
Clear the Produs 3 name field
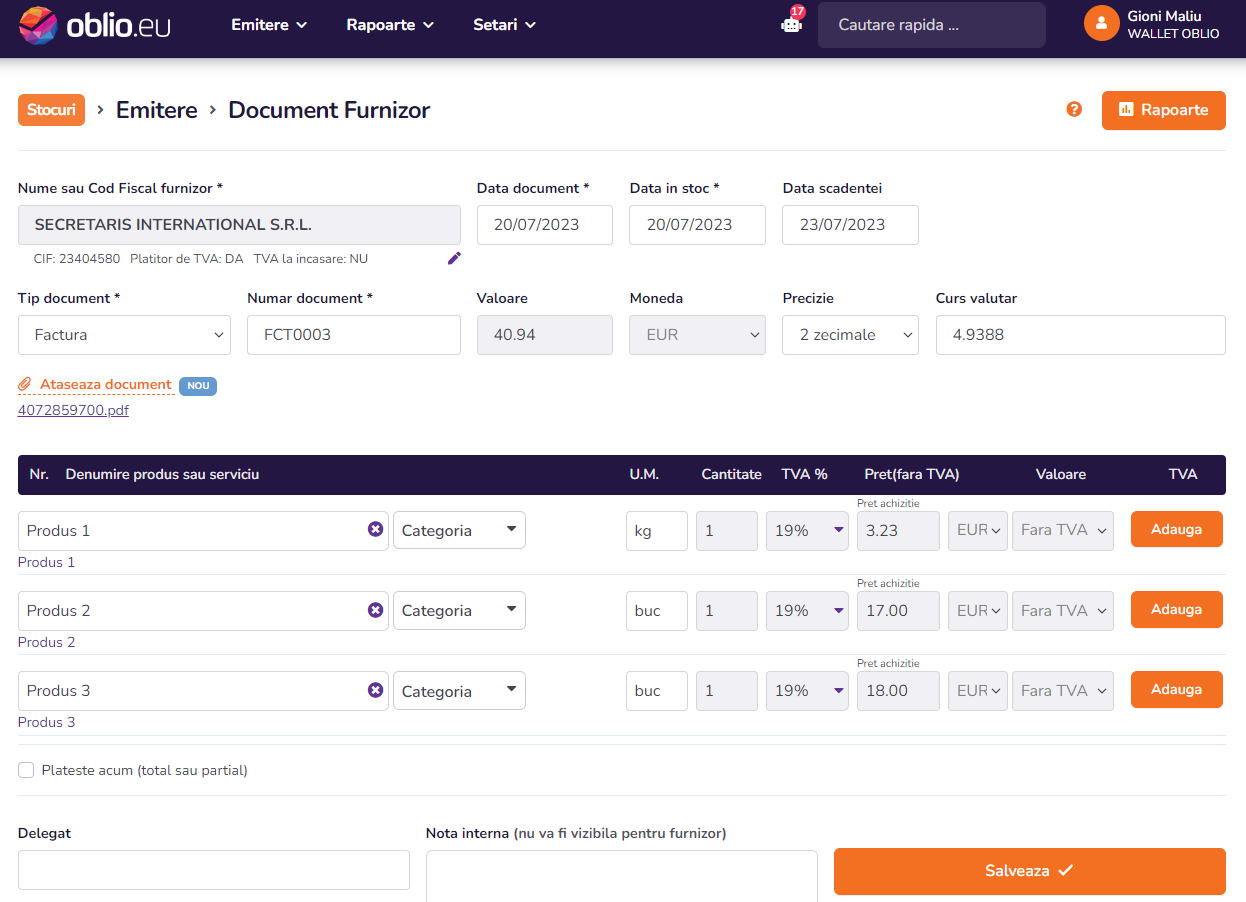tap(375, 690)
